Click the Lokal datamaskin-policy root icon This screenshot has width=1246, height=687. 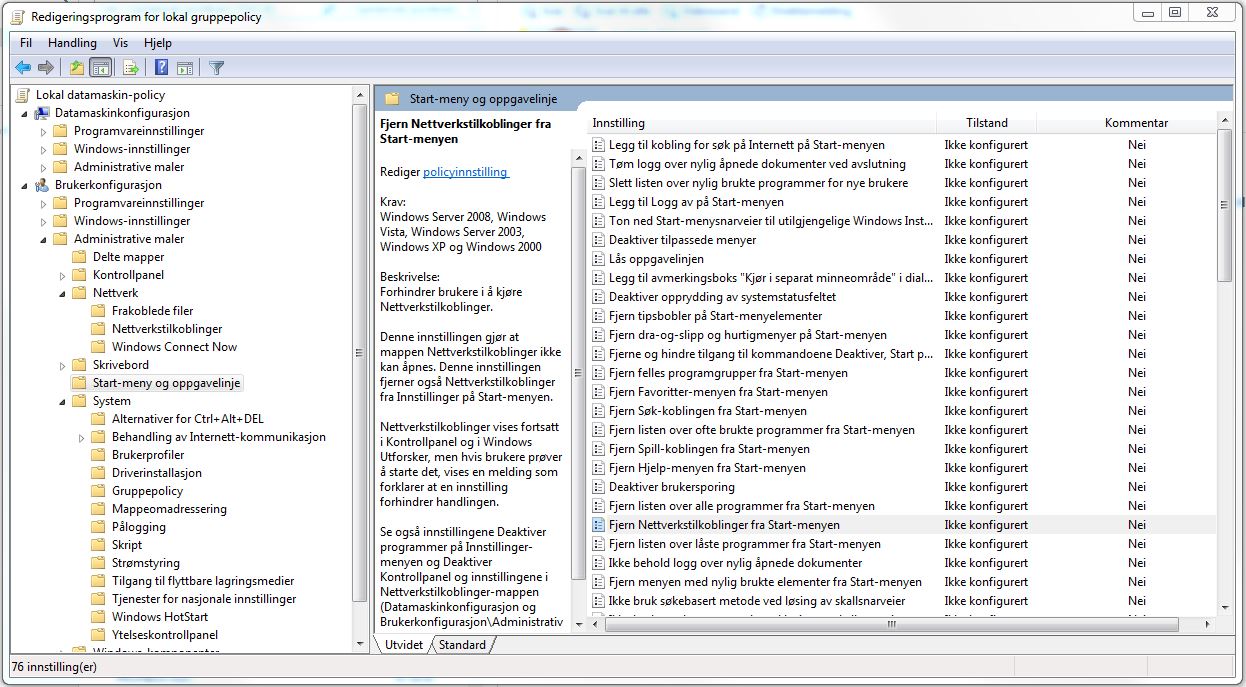tap(24, 95)
